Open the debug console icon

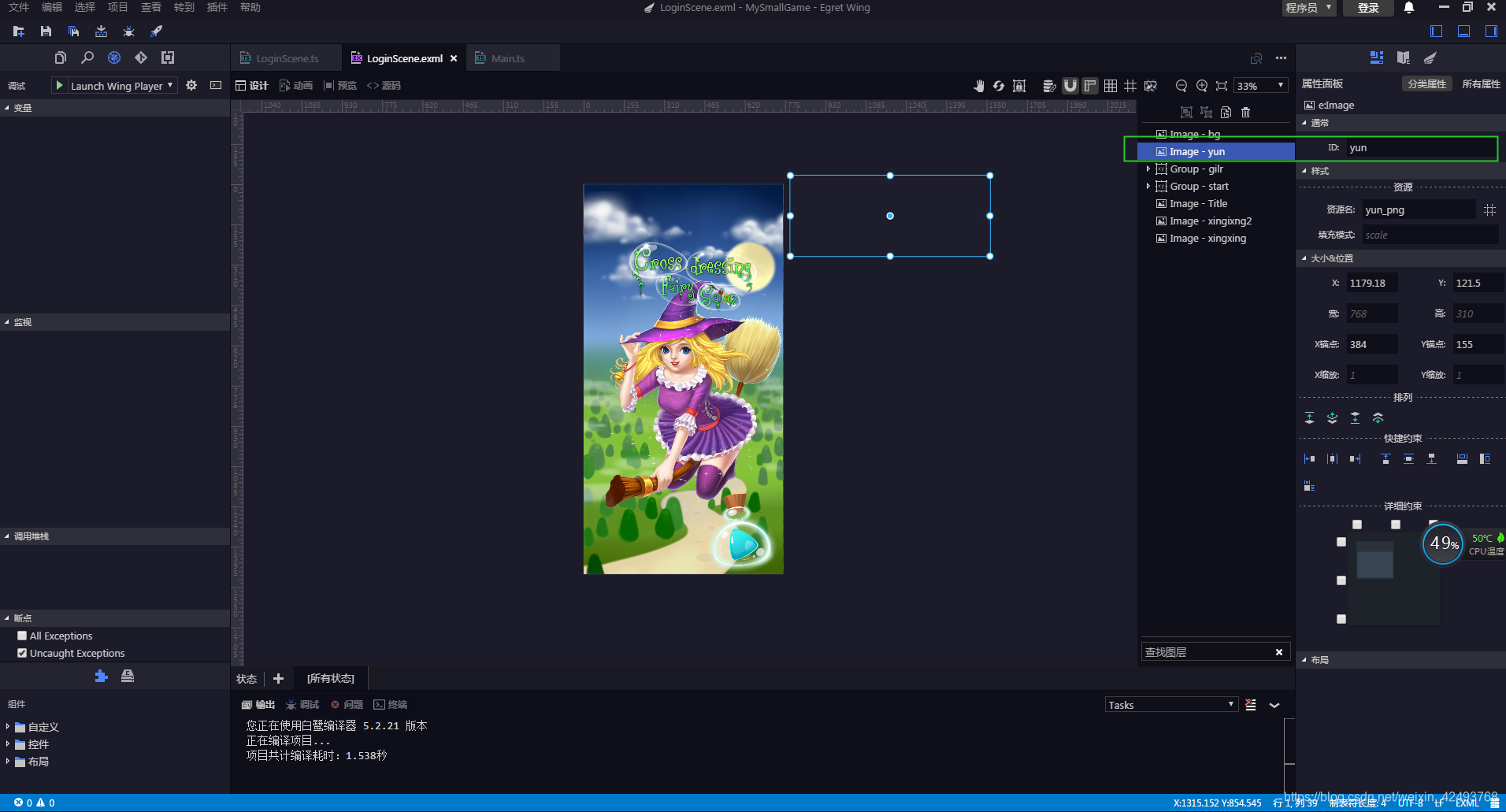click(216, 85)
